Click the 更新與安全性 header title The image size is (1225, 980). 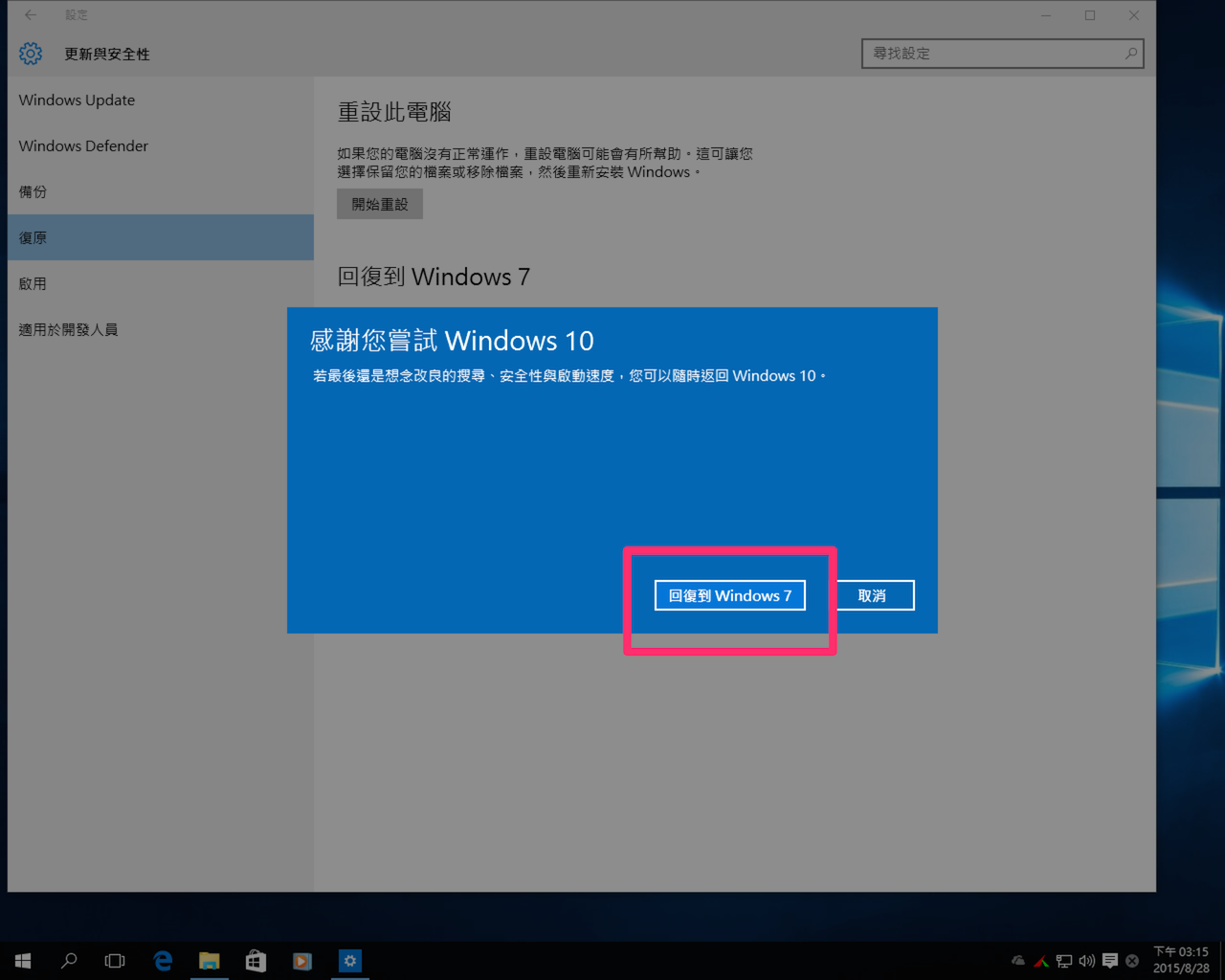(x=107, y=55)
